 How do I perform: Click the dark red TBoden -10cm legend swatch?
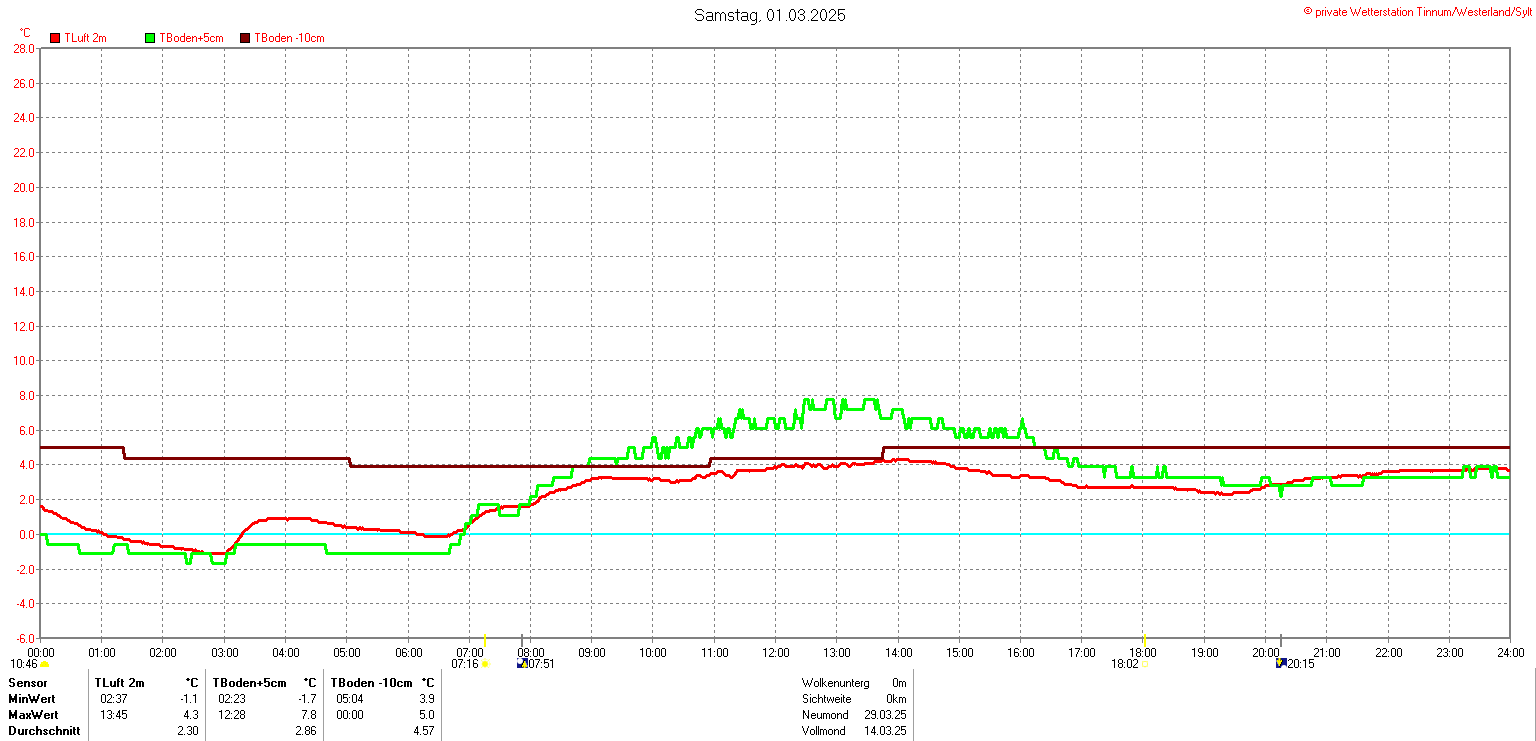tap(245, 38)
